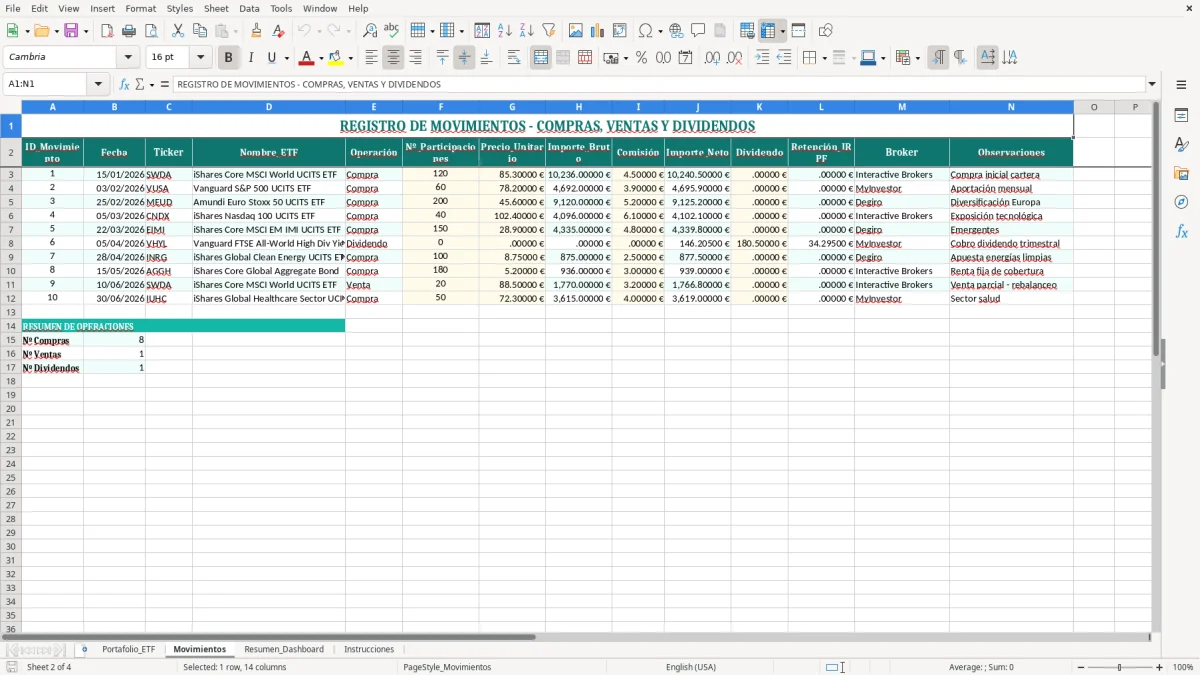1200x675 pixels.
Task: Apply the yellow background color swatch
Action: (336, 58)
